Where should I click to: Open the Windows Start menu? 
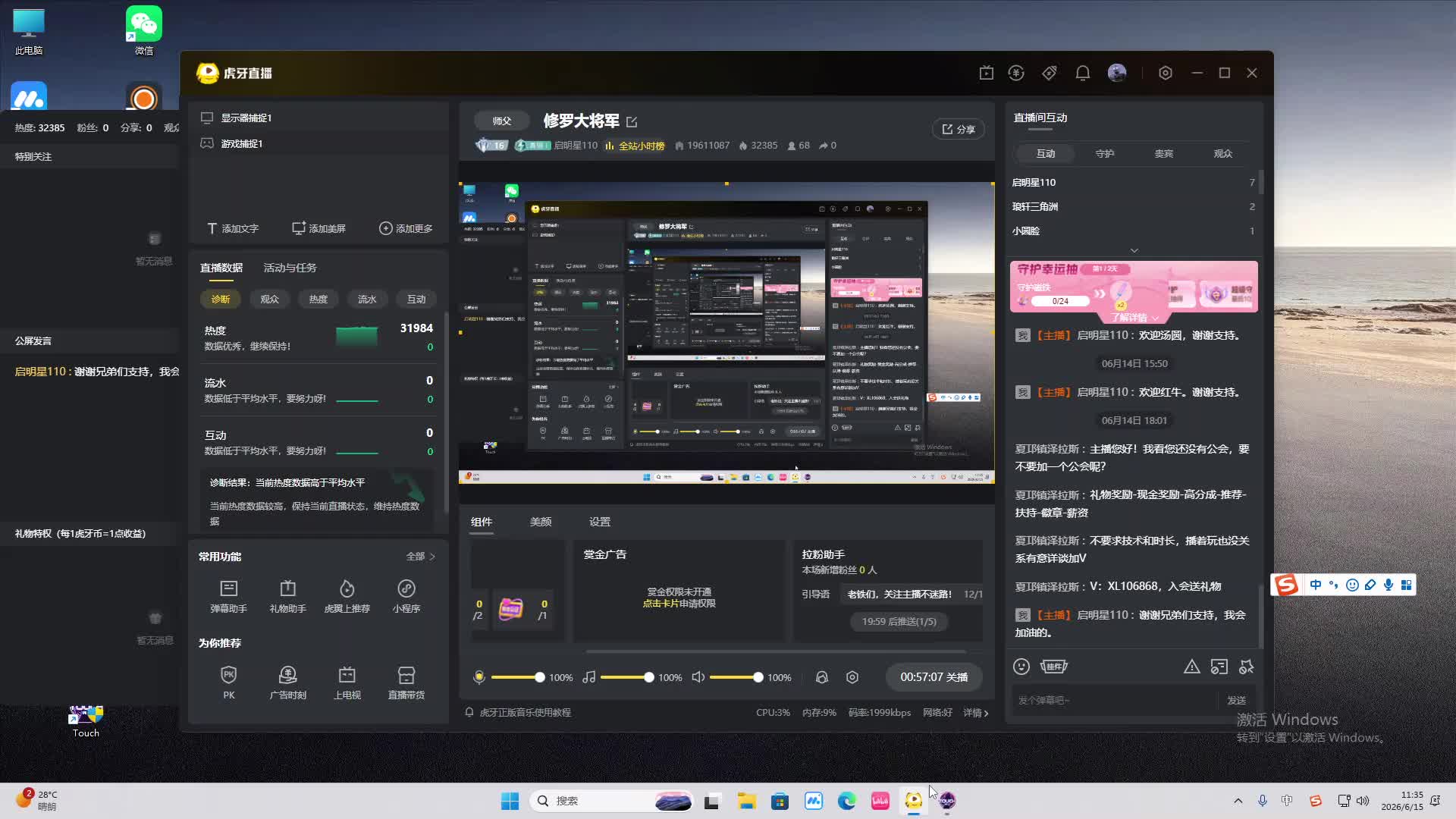point(510,801)
